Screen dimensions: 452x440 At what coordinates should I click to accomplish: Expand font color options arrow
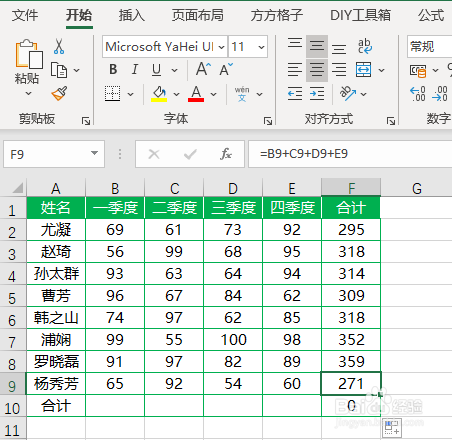[x=213, y=94]
